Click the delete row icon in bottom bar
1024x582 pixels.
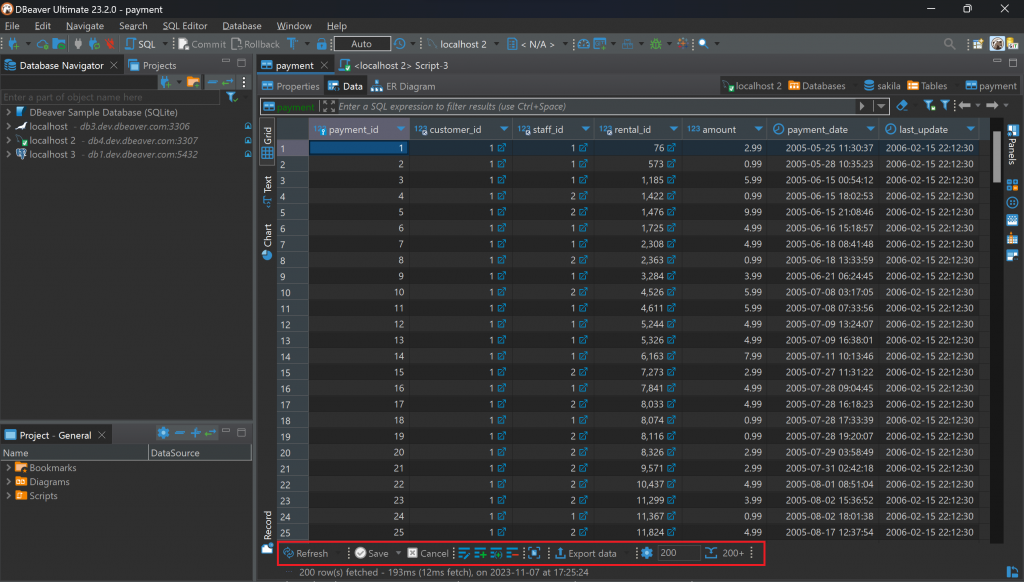pos(512,553)
